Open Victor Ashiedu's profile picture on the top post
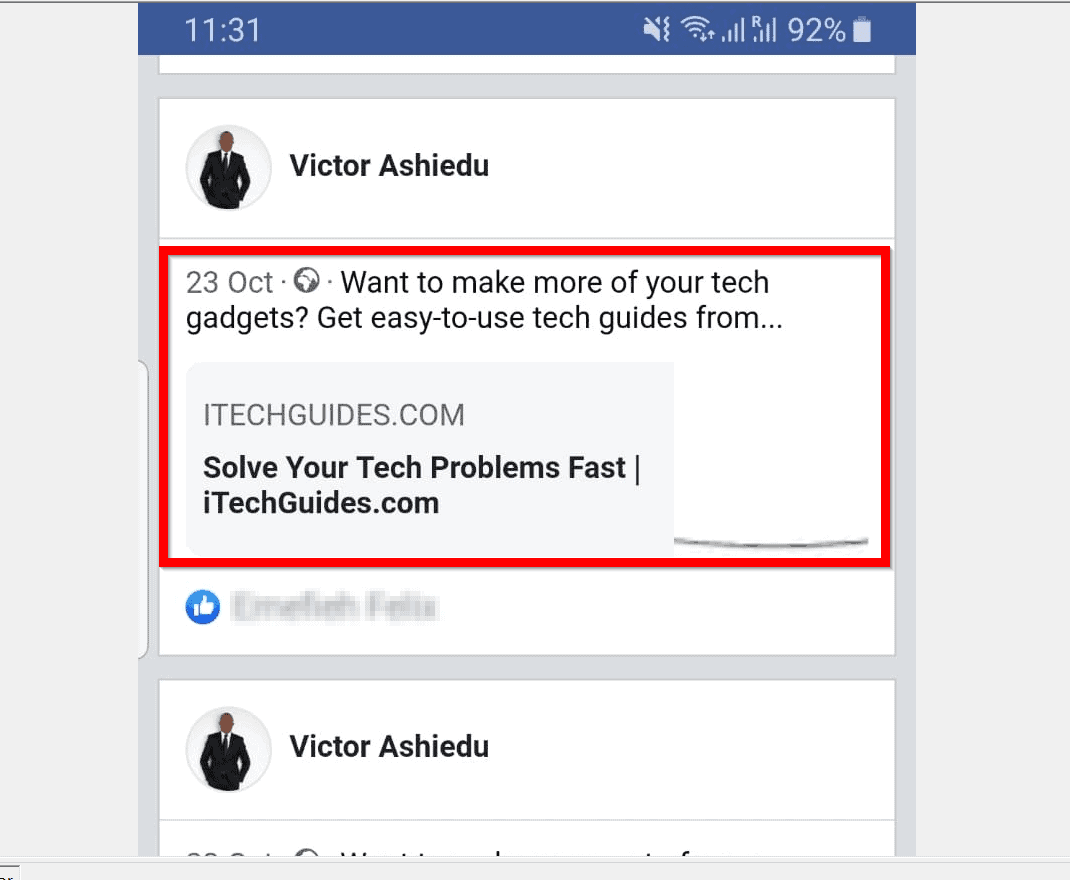1070x880 pixels. (x=228, y=167)
